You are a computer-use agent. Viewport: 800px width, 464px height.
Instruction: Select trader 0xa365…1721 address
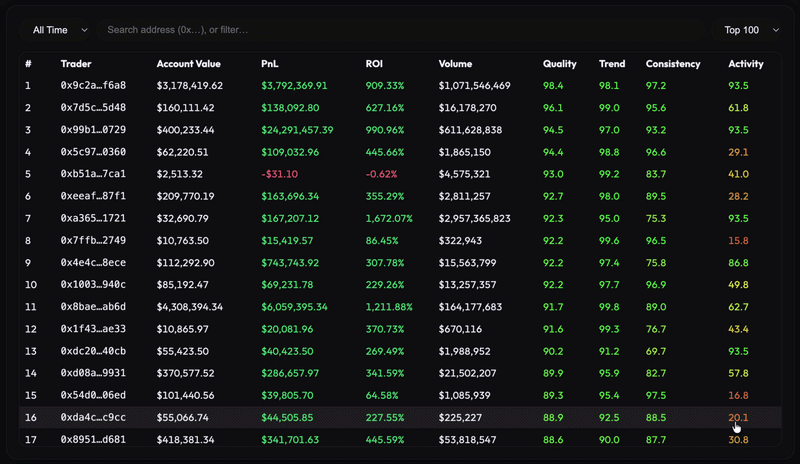point(93,218)
